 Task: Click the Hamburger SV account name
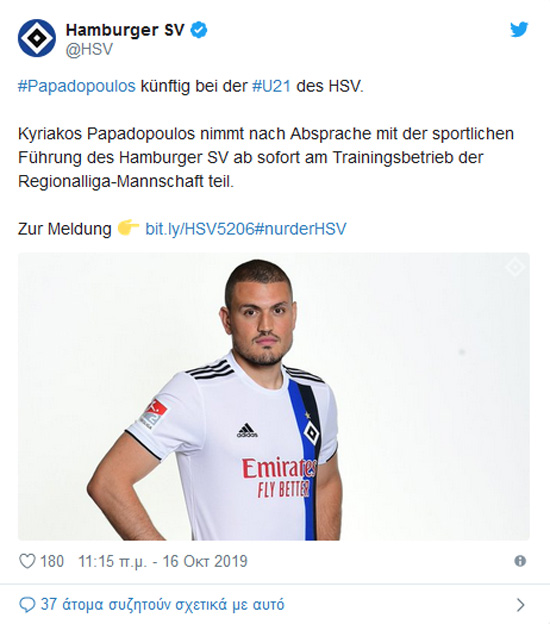pyautogui.click(x=125, y=30)
